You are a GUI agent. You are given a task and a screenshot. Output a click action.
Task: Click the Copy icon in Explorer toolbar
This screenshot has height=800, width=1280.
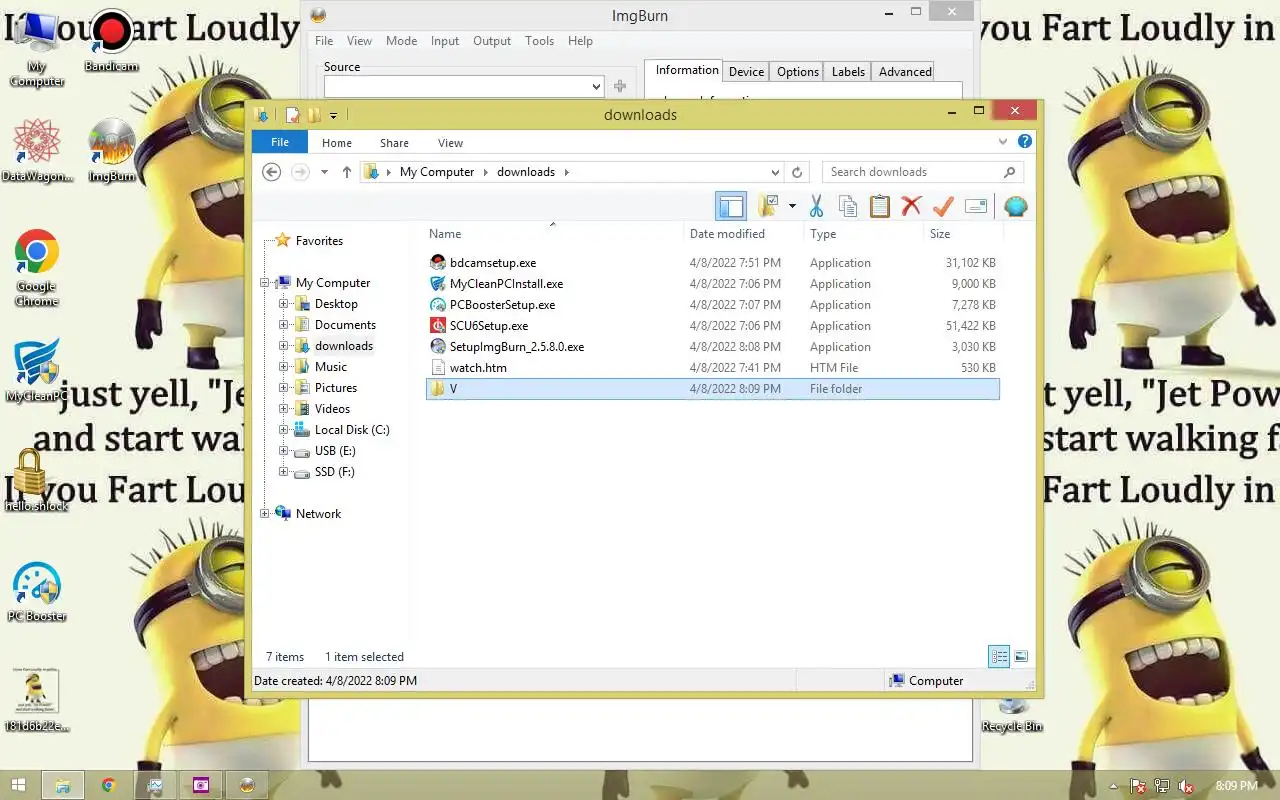pos(848,206)
